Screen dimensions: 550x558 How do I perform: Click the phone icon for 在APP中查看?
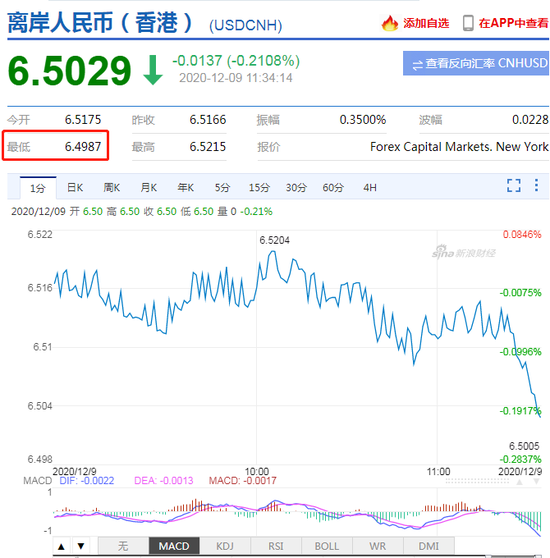click(x=468, y=23)
